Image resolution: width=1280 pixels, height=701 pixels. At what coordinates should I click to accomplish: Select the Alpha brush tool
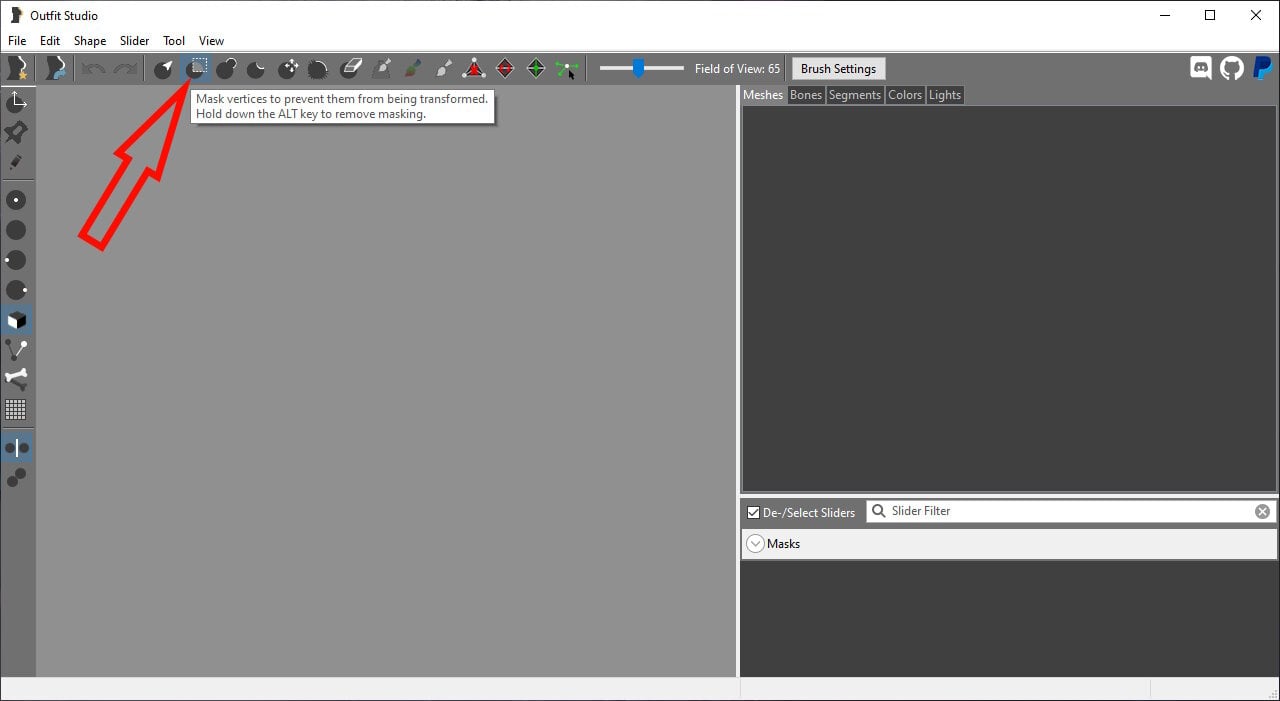point(443,69)
